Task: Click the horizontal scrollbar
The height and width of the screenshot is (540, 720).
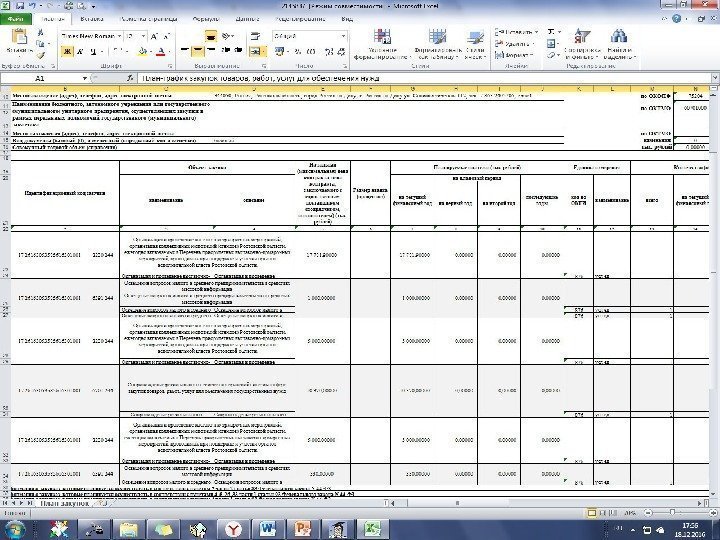Action: click(x=544, y=503)
